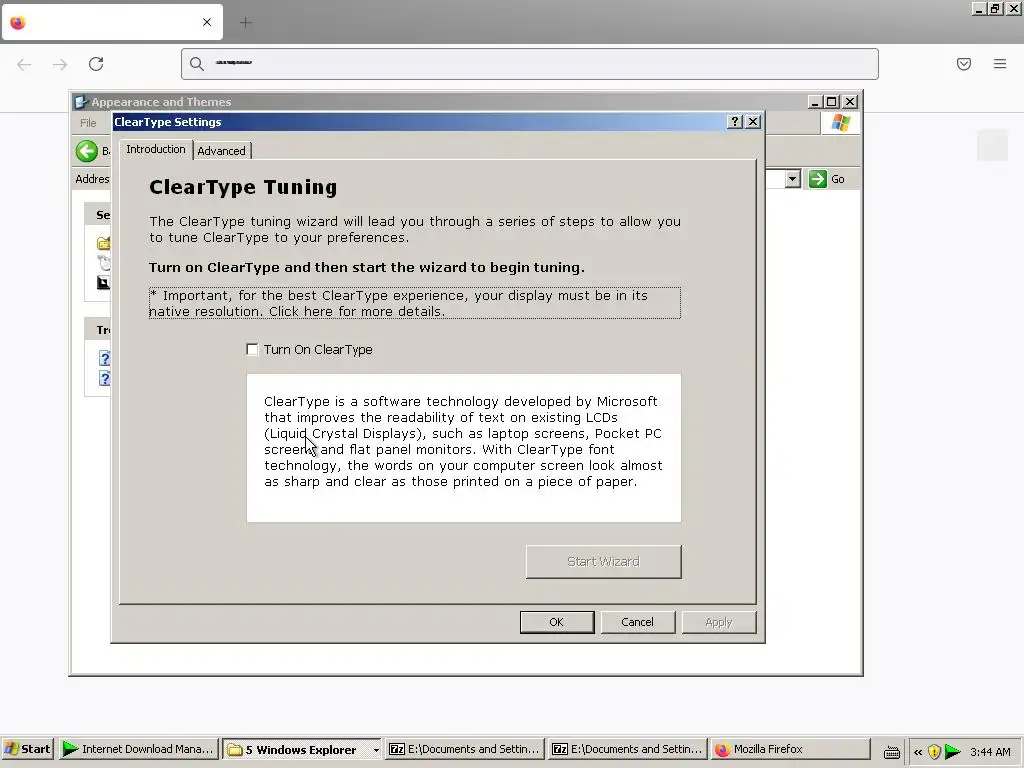Click the second help question icon in sidebar
The height and width of the screenshot is (768, 1024).
[104, 378]
